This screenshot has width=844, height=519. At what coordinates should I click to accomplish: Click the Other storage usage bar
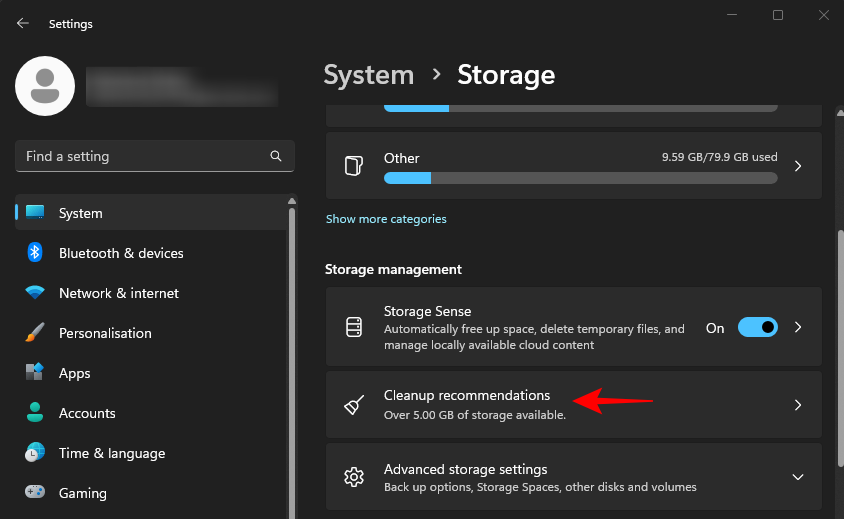580,178
